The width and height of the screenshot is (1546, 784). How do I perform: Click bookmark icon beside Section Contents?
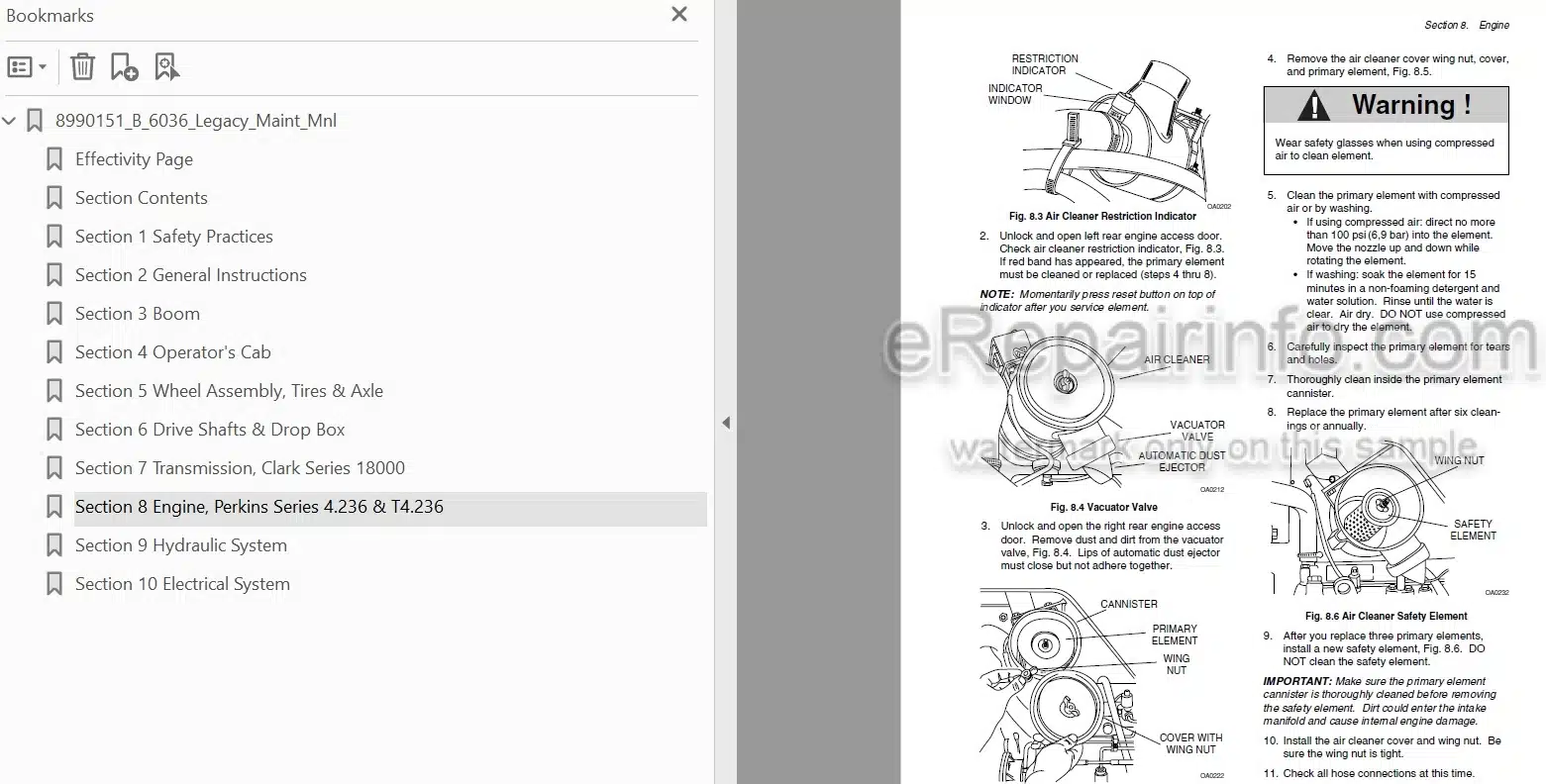point(54,198)
